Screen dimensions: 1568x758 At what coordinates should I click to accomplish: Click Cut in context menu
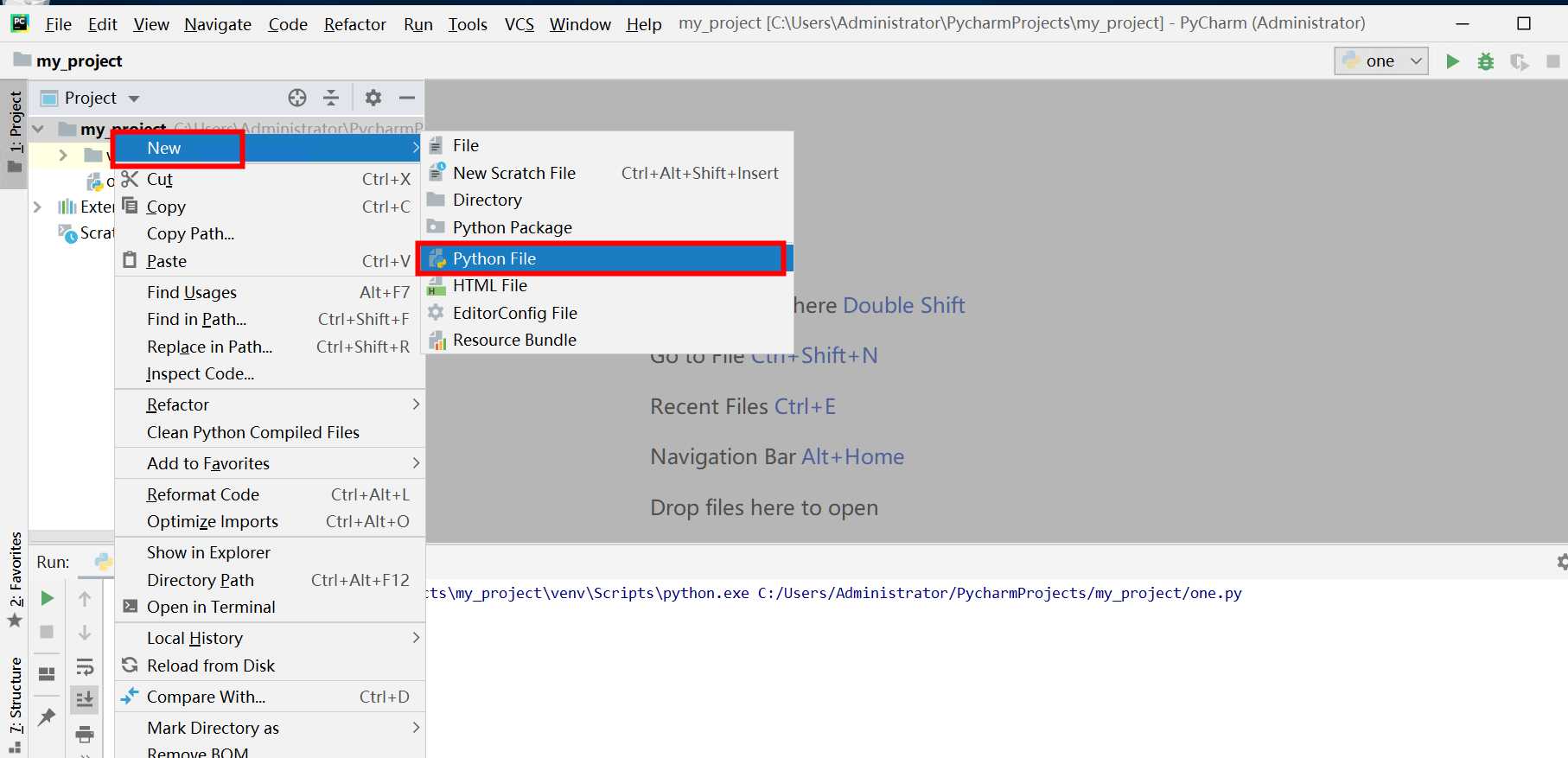pyautogui.click(x=269, y=179)
